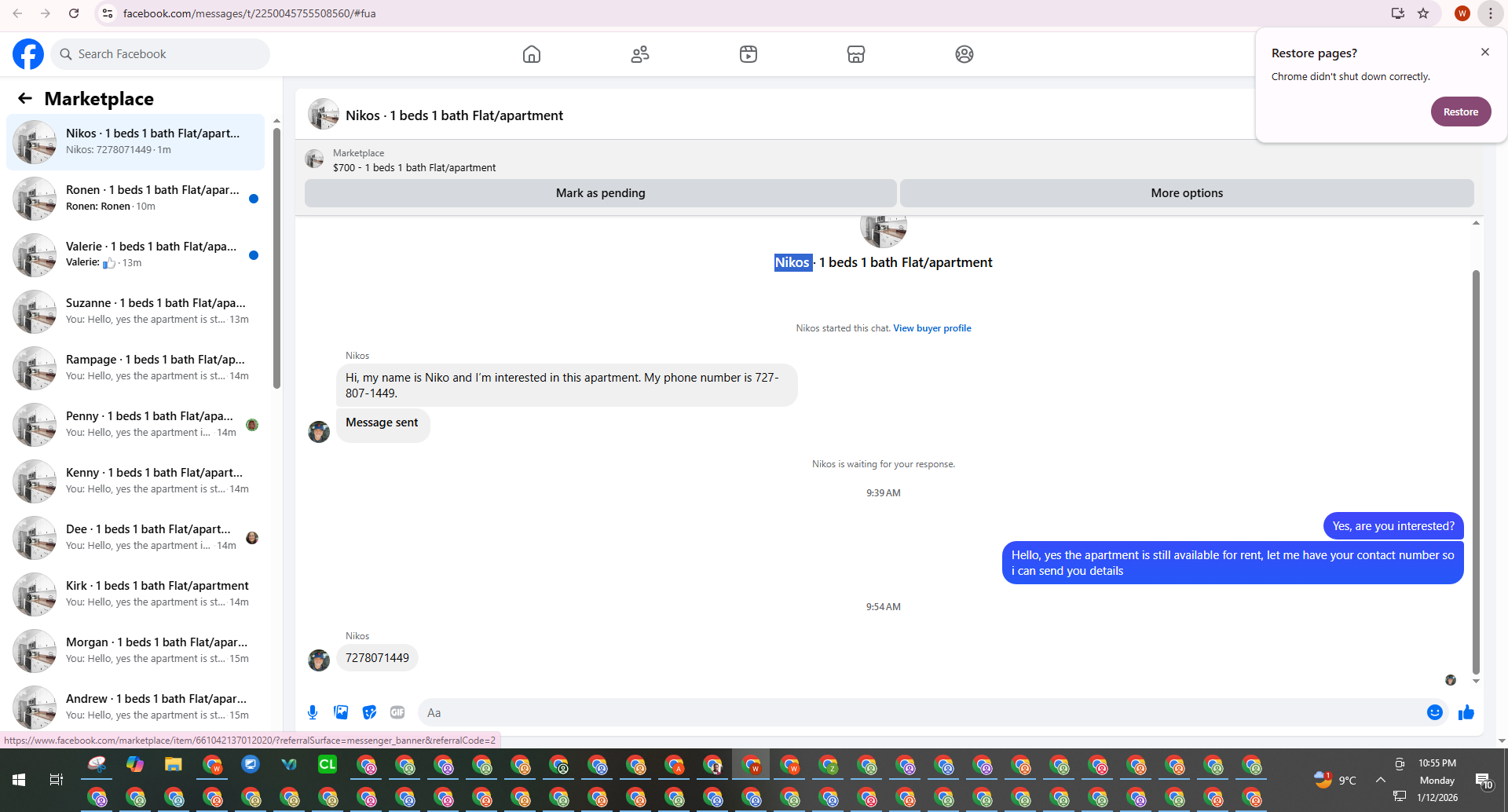The width and height of the screenshot is (1508, 812).
Task: Open the notifications center icon
Action: 1484,781
